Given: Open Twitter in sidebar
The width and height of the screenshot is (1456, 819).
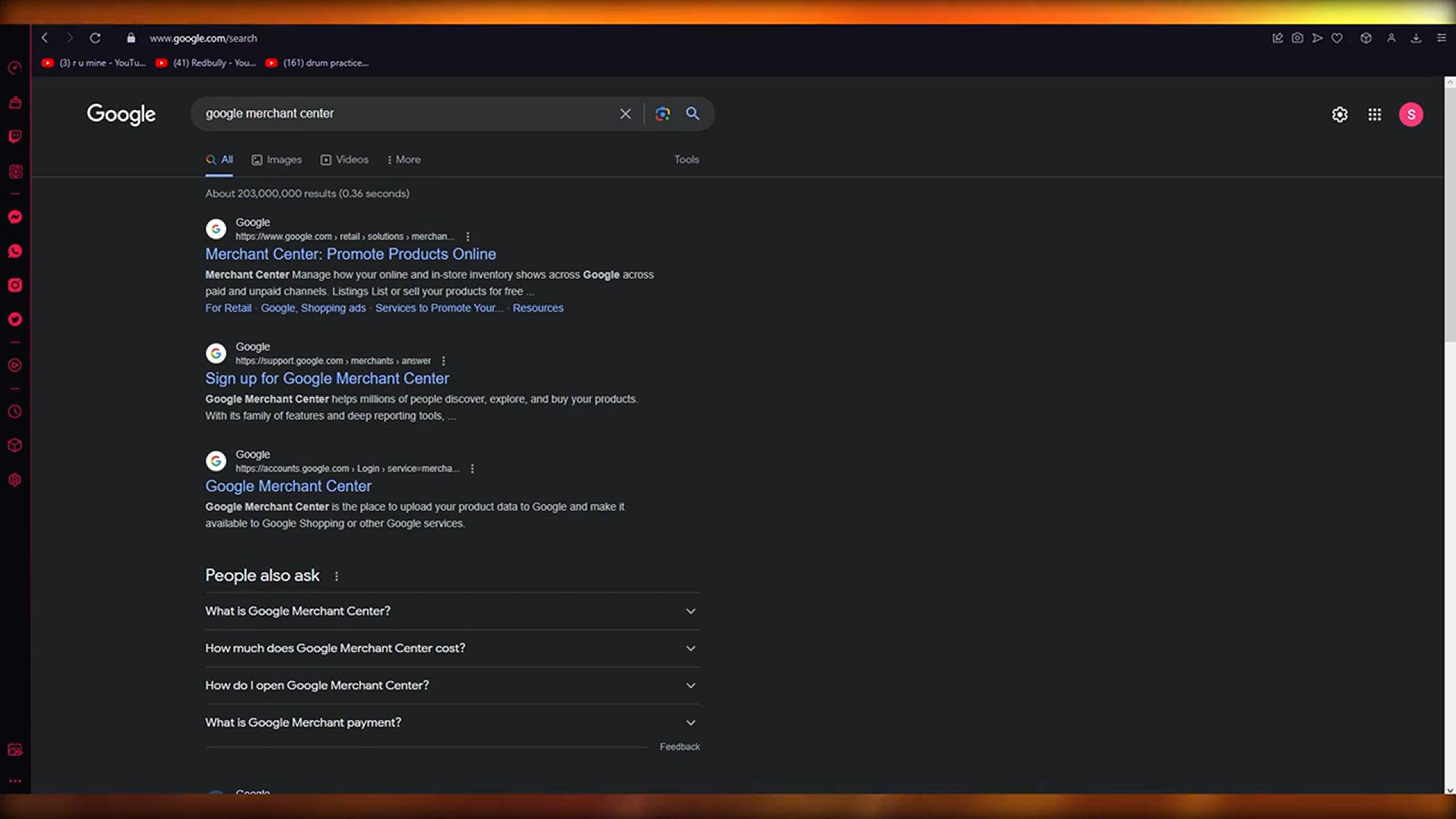Looking at the screenshot, I should tap(14, 319).
